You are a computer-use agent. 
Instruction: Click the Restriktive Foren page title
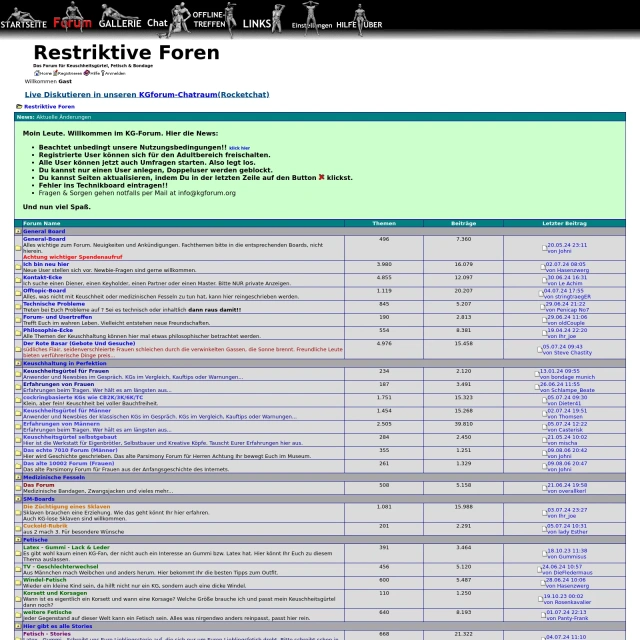point(127,53)
